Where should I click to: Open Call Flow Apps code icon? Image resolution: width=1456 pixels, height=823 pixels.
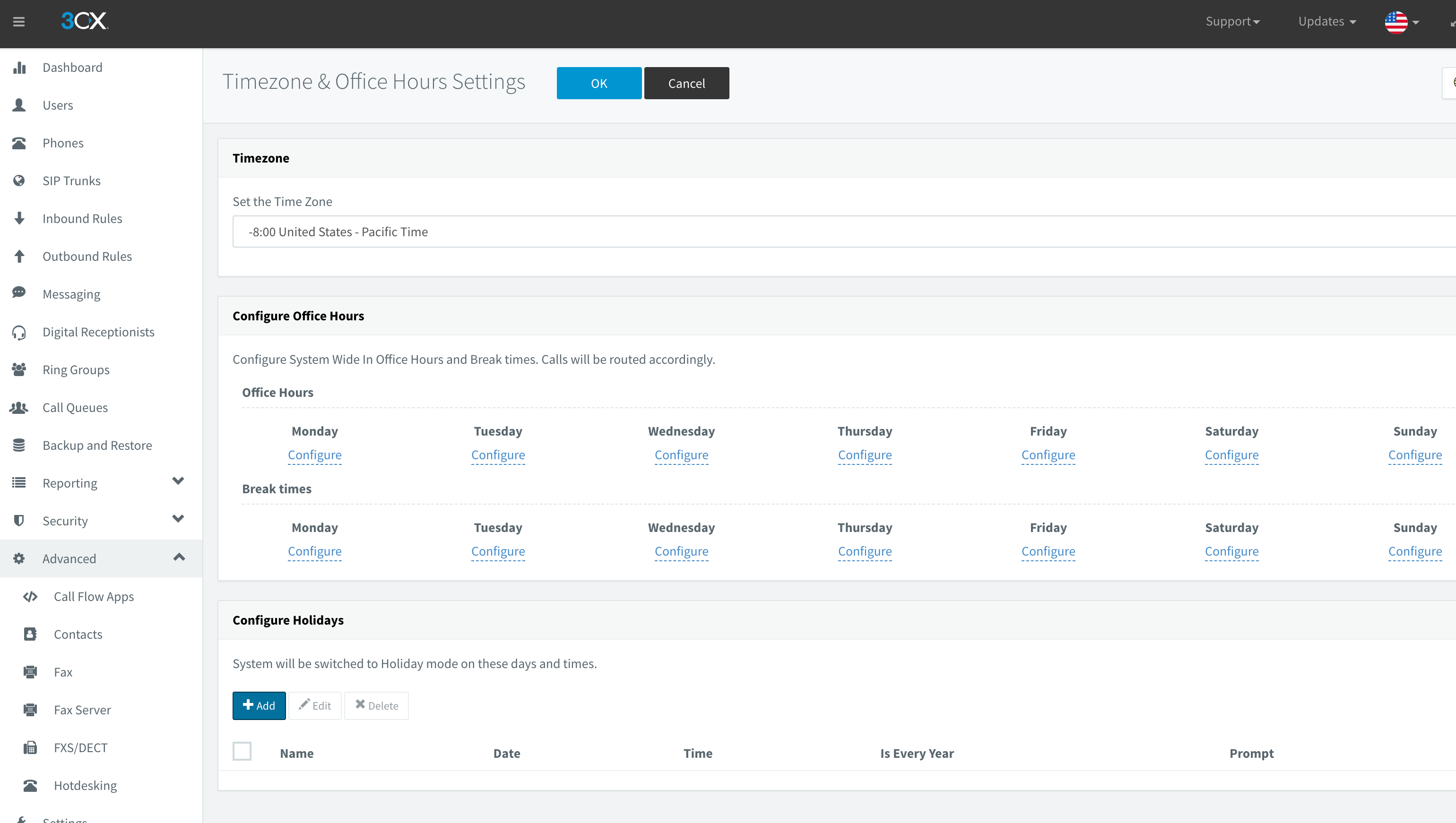[30, 596]
